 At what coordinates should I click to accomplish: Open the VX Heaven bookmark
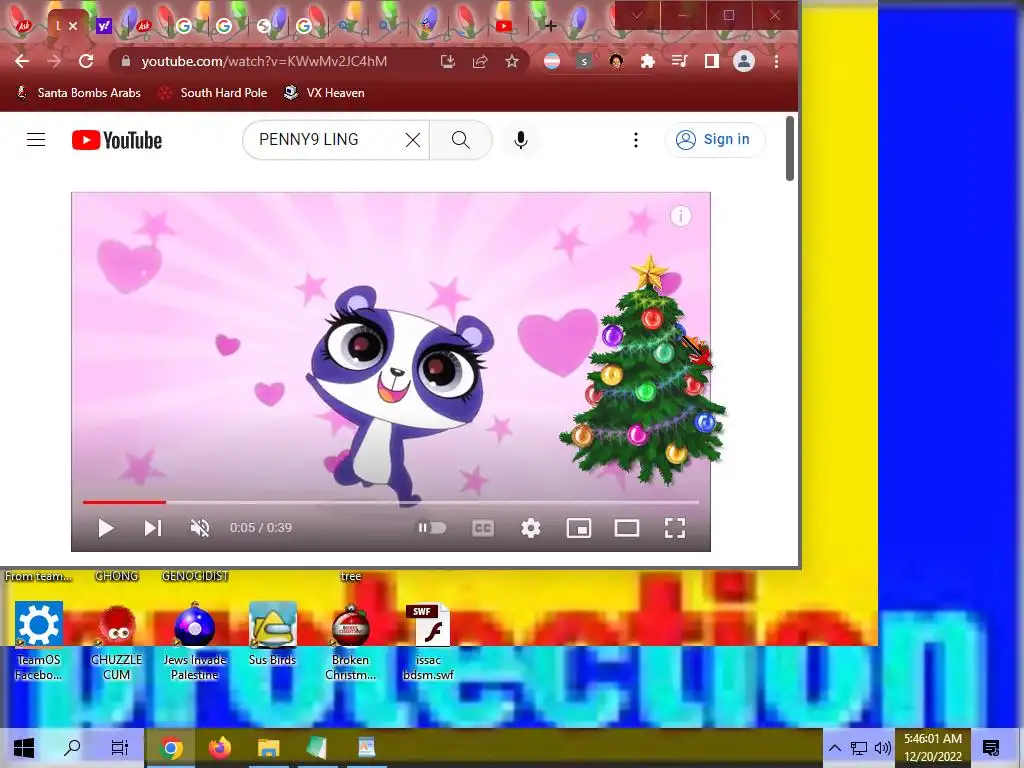(324, 93)
